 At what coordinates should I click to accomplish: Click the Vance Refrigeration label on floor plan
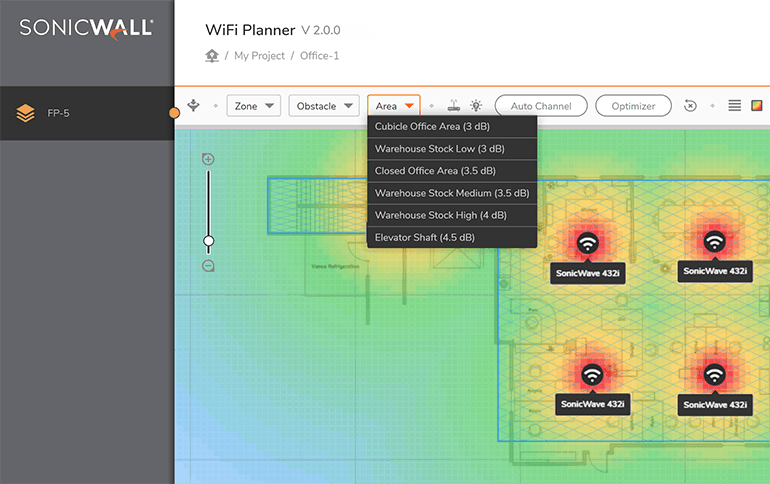point(335,267)
